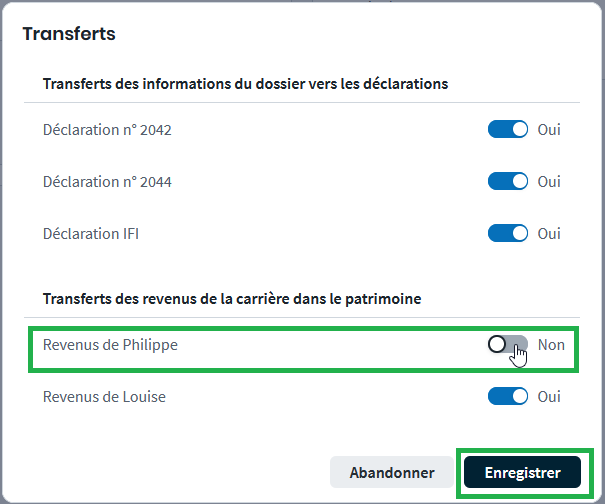Click the Revenus de Philippe label
605x504 pixels.
[x=110, y=345]
